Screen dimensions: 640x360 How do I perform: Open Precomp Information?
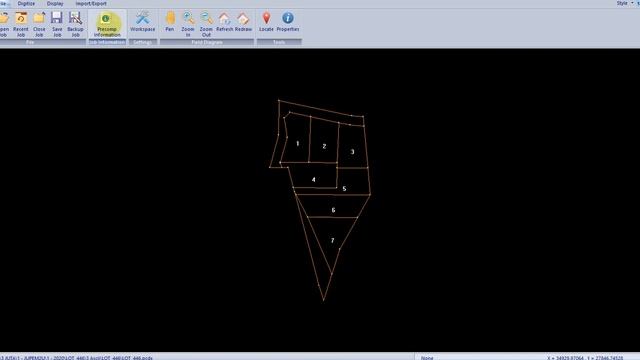[107, 24]
